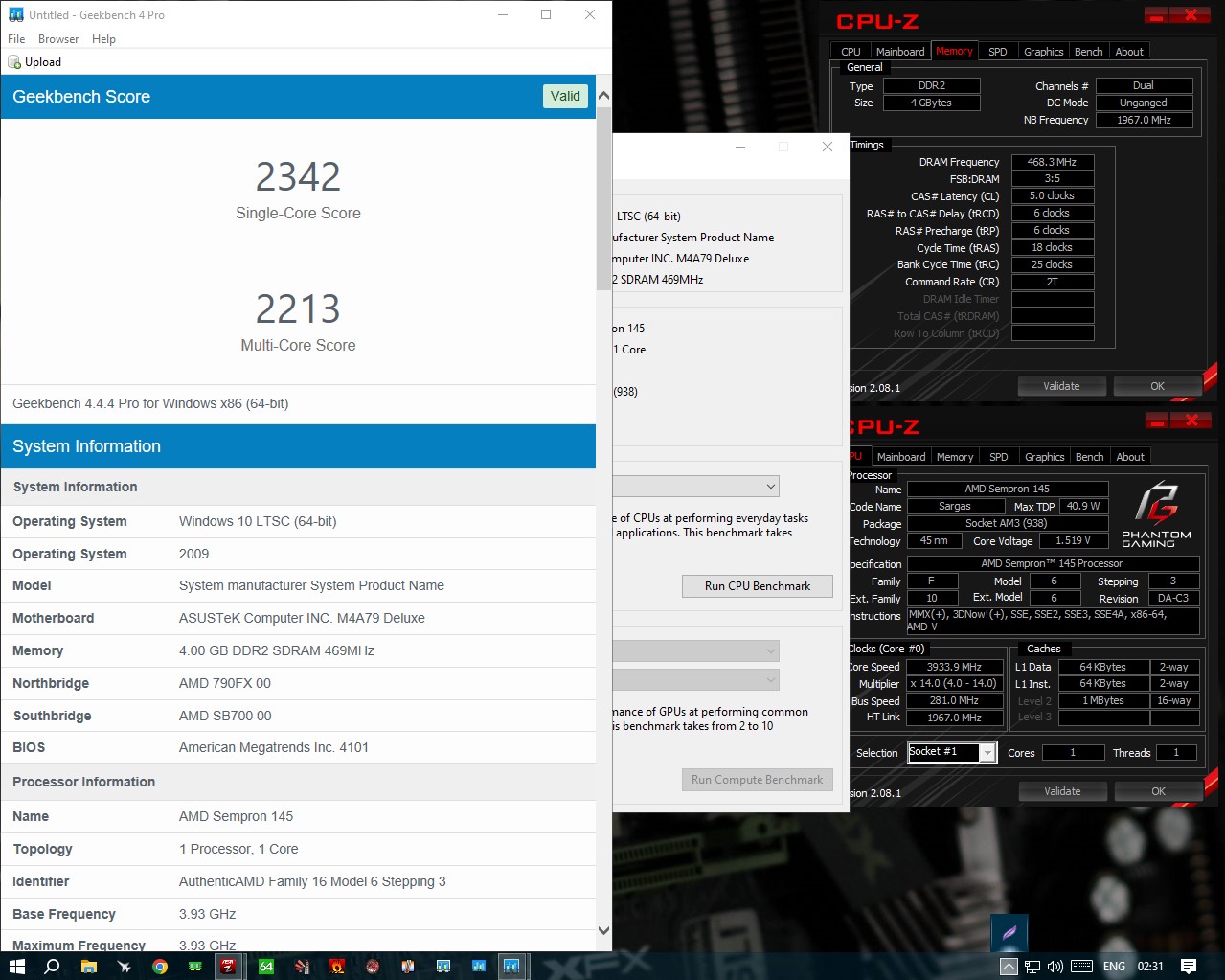Open Geekbench Browser menu
The height and width of the screenshot is (980, 1225).
58,39
